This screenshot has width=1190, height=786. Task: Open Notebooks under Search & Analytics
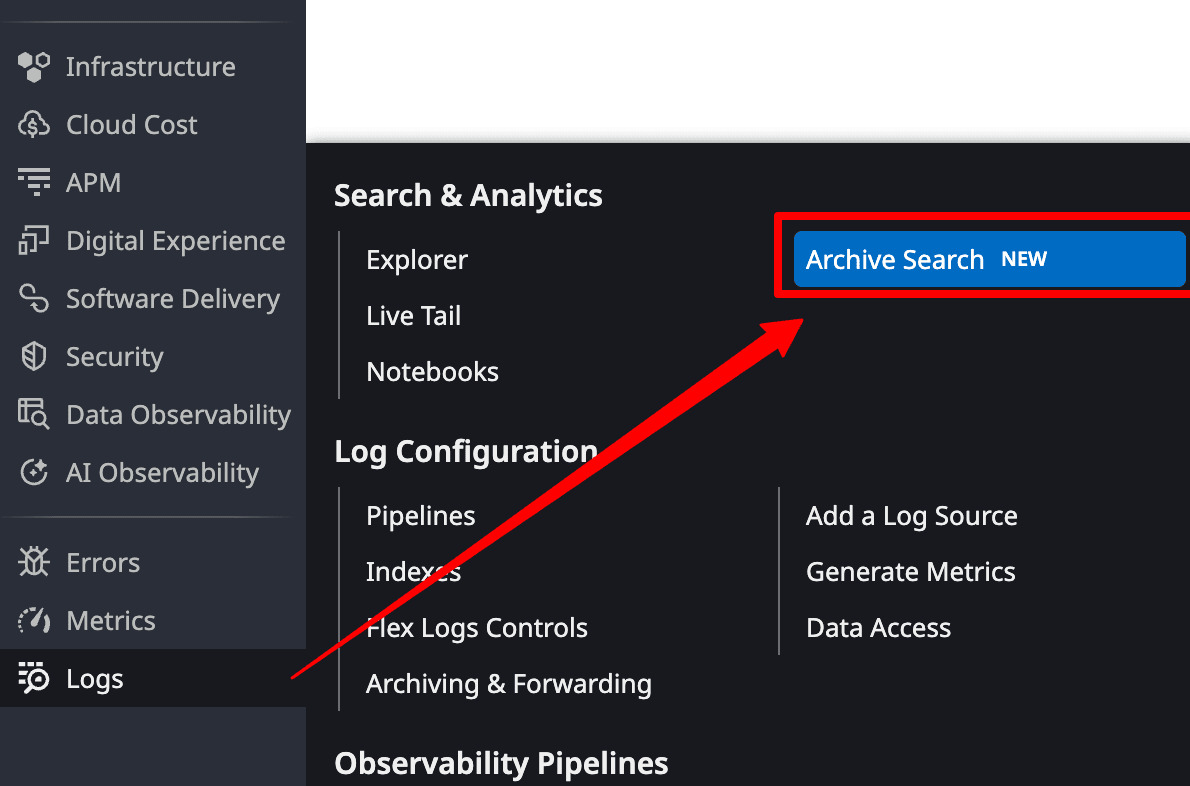[433, 372]
